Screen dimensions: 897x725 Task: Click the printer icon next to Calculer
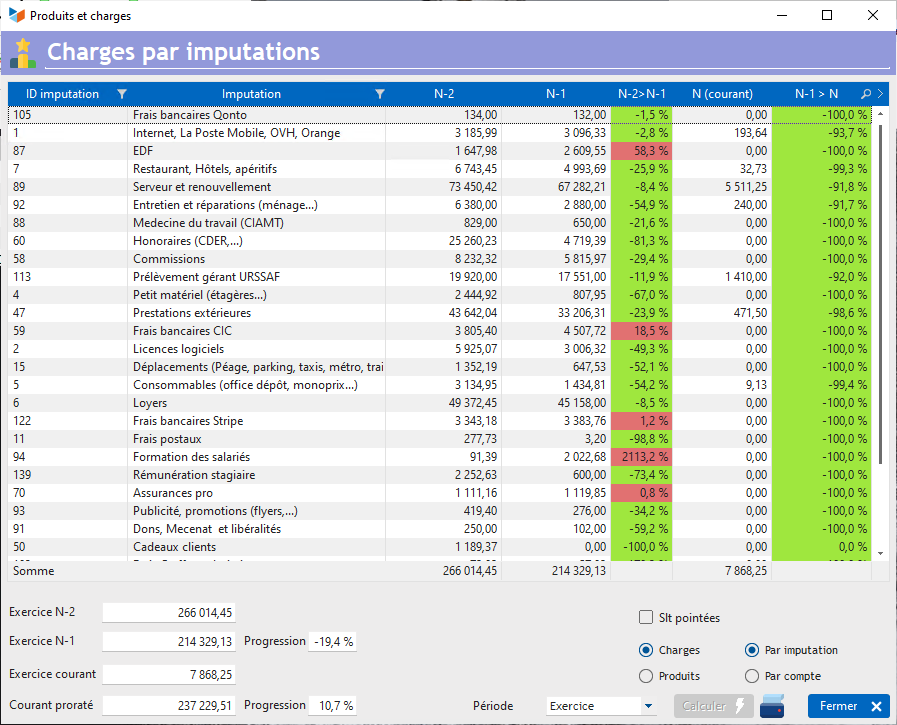(x=771, y=706)
